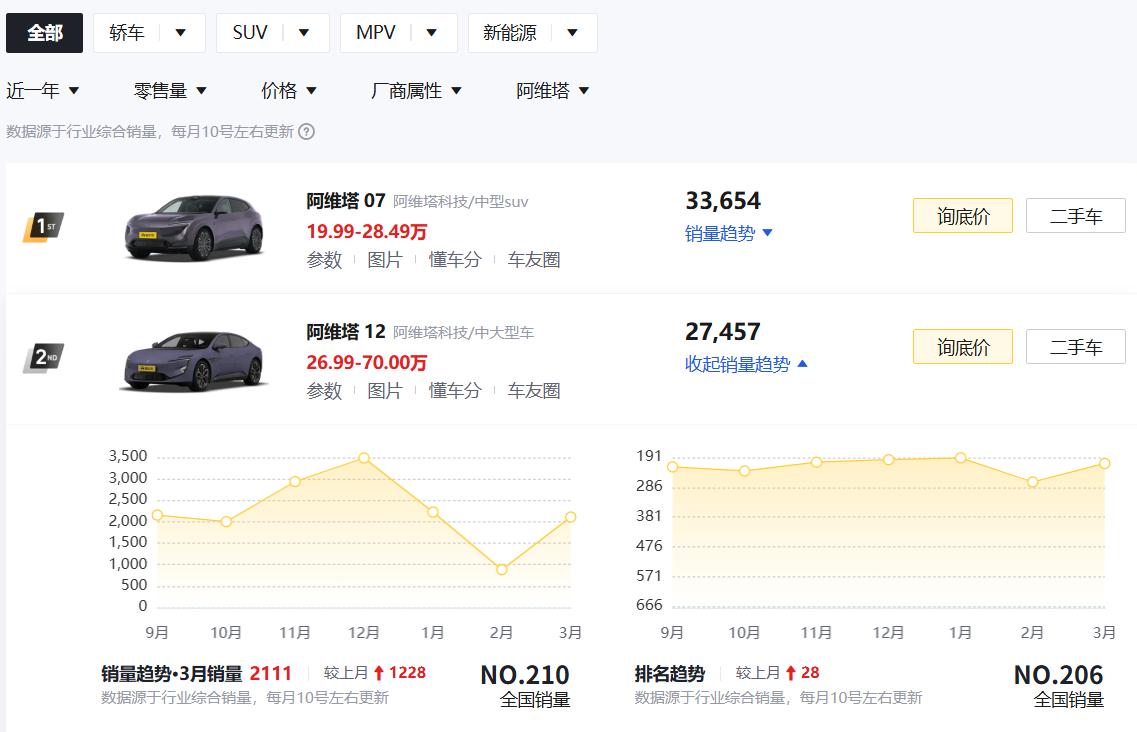Open 懂车分 for 阿维塔 07
The width and height of the screenshot is (1137, 732).
point(455,260)
